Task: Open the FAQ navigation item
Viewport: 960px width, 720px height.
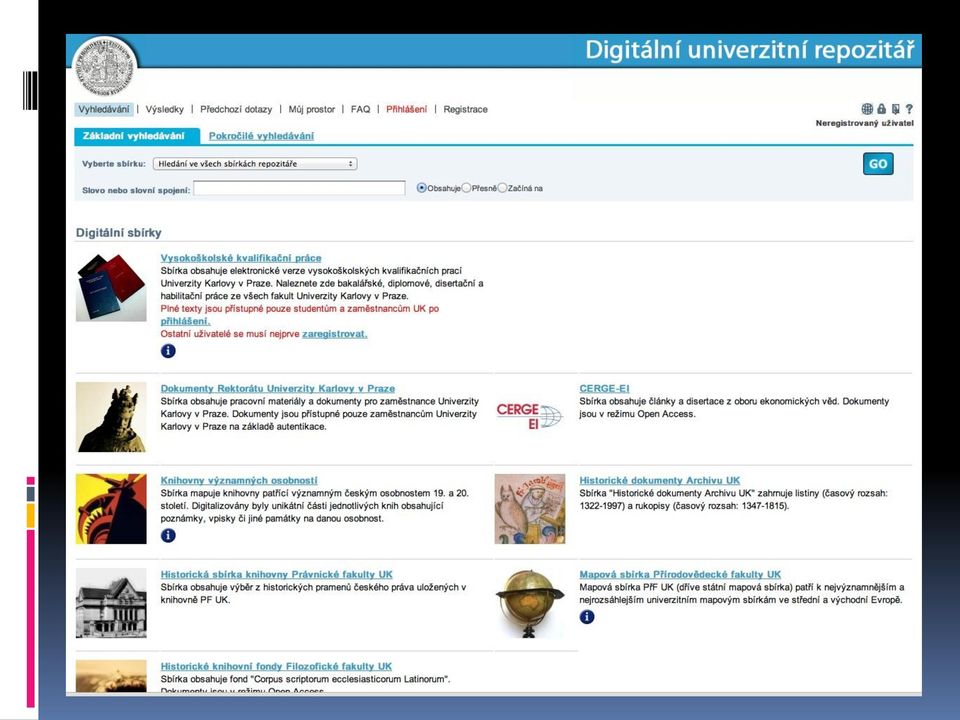Action: (x=361, y=110)
